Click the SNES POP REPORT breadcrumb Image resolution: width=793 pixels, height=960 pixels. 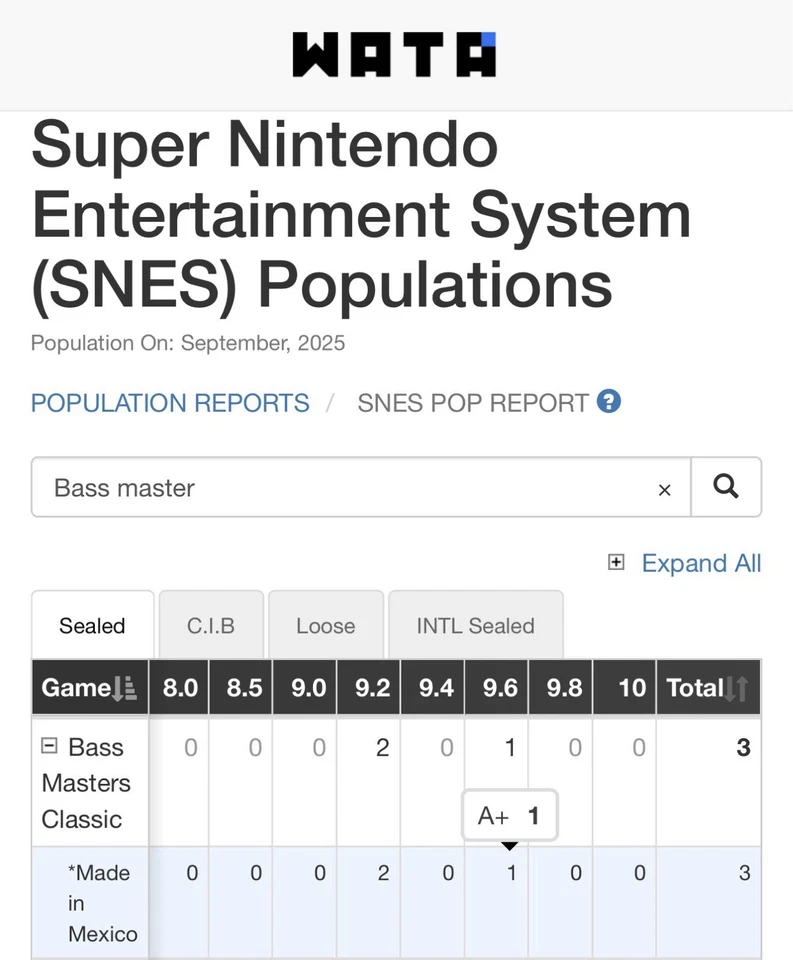(472, 403)
